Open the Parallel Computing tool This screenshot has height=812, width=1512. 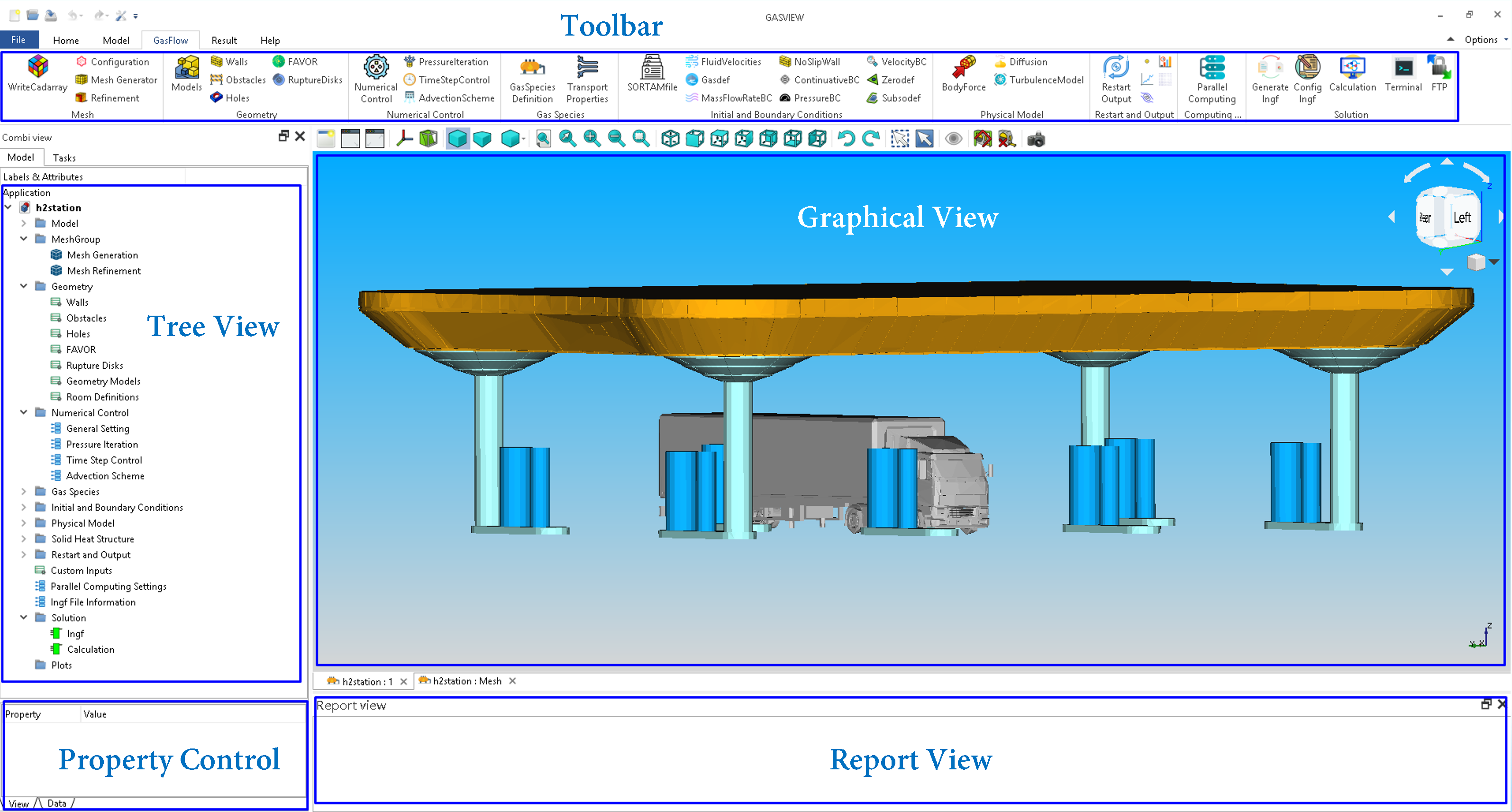pos(1211,80)
